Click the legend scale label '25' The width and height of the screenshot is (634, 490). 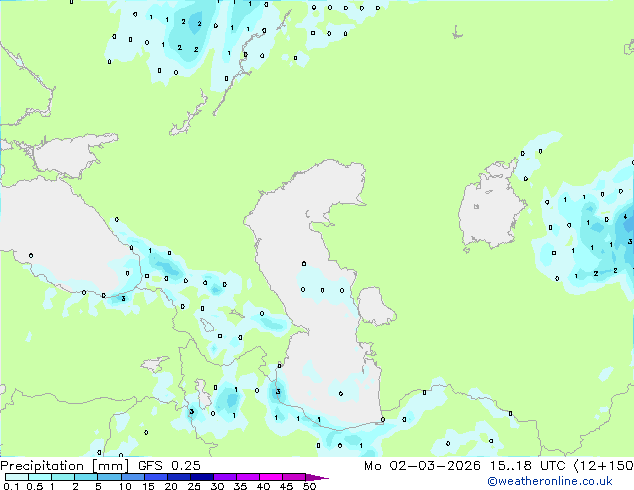[194, 486]
